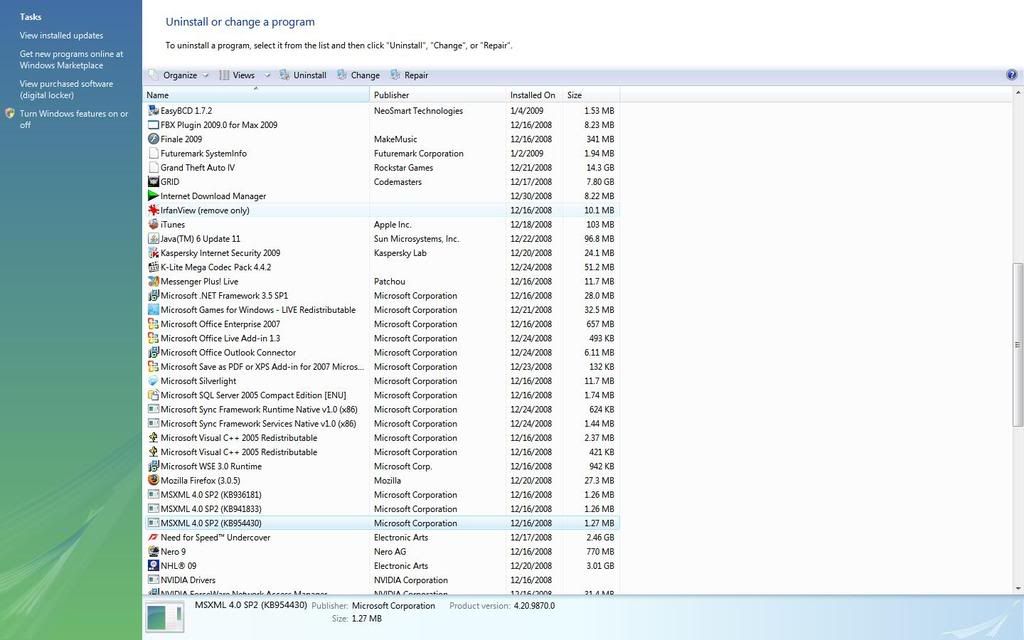Click the Microsoft Silverlight icon
This screenshot has height=640, width=1024.
pyautogui.click(x=153, y=381)
